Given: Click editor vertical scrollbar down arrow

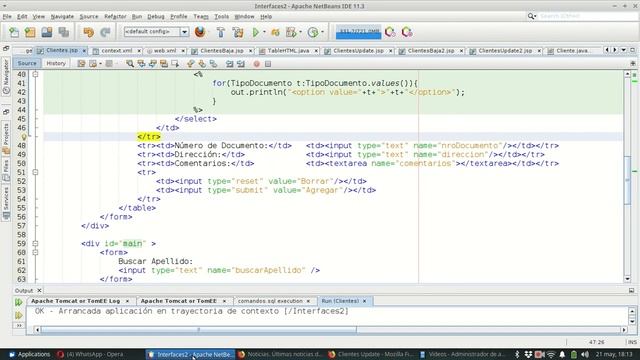Looking at the screenshot, I should 627,279.
